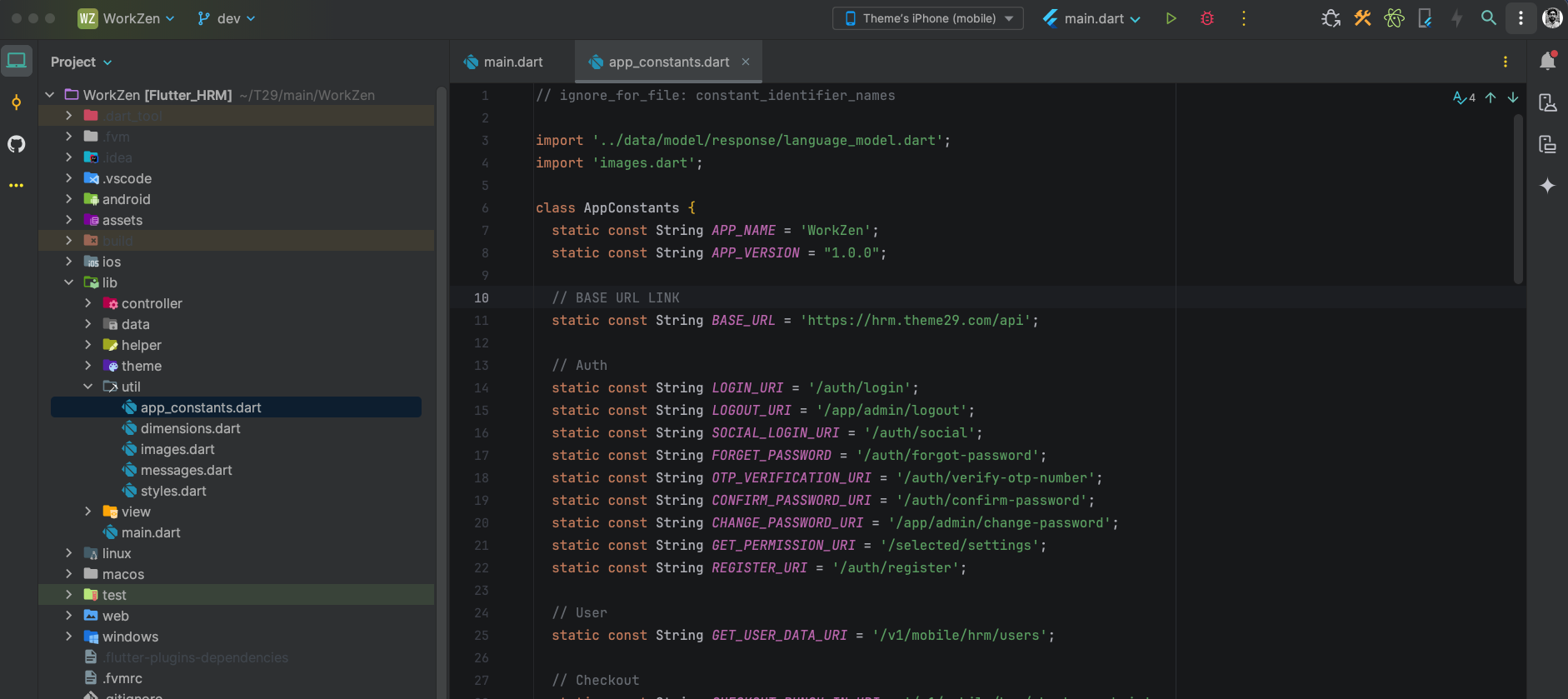The image size is (1568, 699).
Task: Select the .vscode folder row
Action: [237, 178]
